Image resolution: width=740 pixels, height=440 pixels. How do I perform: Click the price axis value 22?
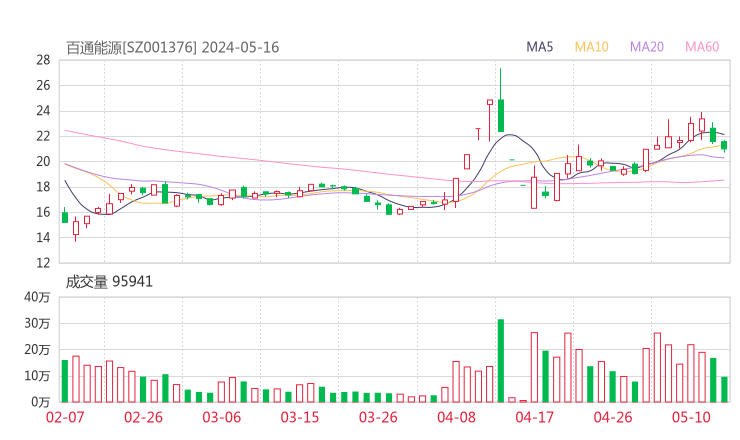click(43, 136)
